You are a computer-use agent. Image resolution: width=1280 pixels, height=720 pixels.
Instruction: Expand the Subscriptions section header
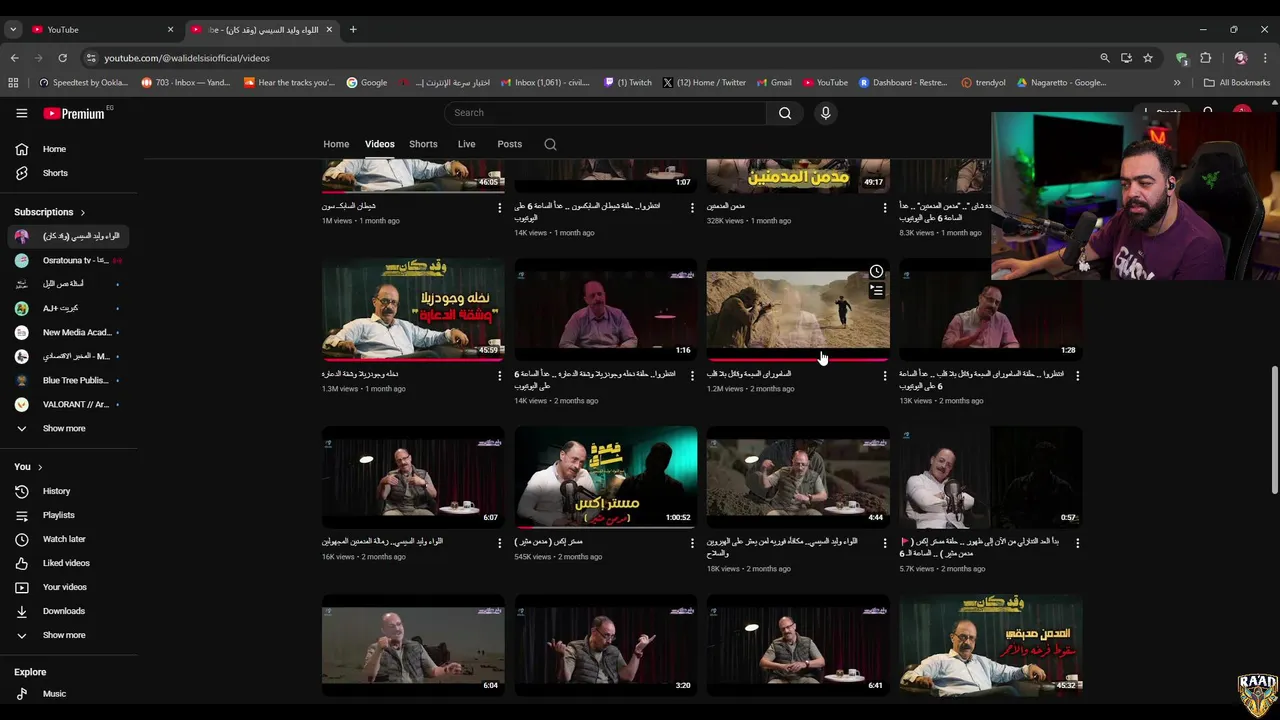50,212
